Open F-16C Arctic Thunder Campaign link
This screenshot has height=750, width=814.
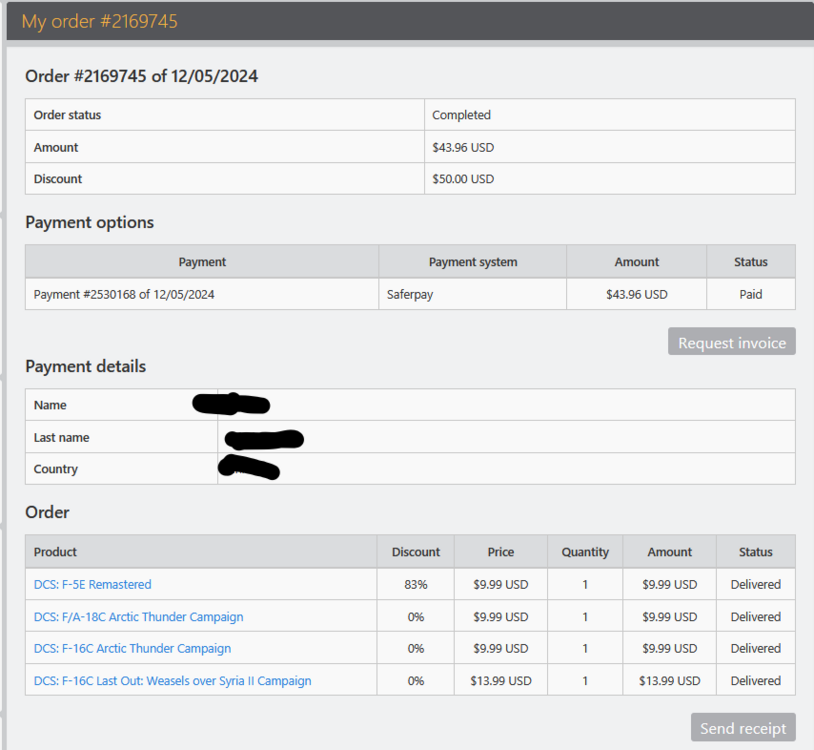(132, 648)
